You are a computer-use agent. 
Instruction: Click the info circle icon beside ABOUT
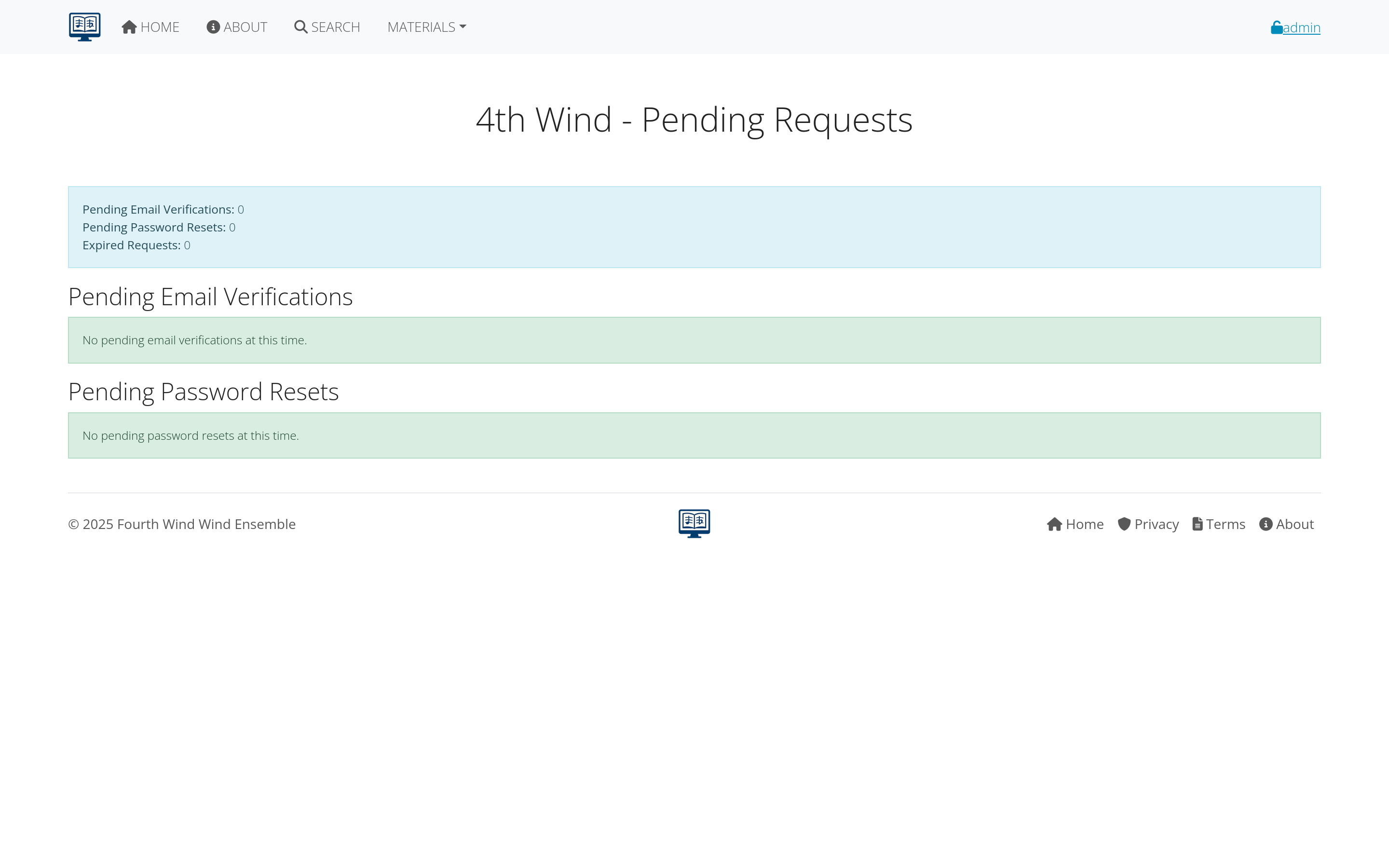[x=213, y=27]
